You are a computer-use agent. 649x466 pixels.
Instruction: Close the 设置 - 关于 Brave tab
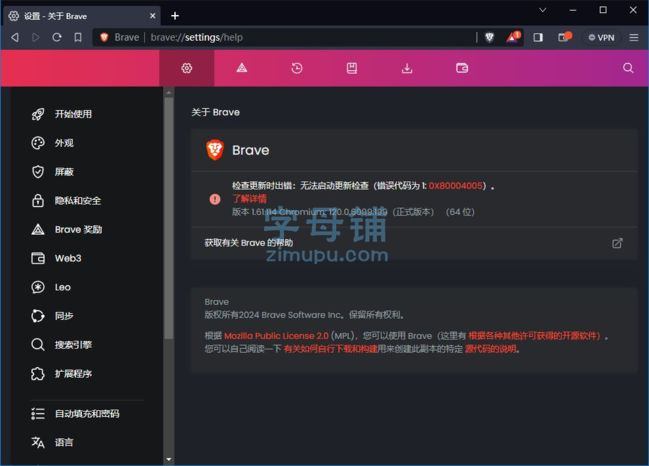tap(153, 16)
